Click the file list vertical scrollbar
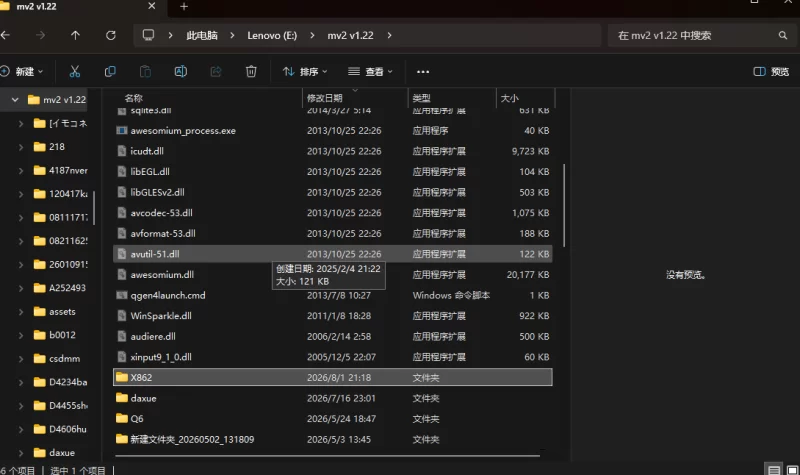The image size is (800, 475). (x=564, y=205)
